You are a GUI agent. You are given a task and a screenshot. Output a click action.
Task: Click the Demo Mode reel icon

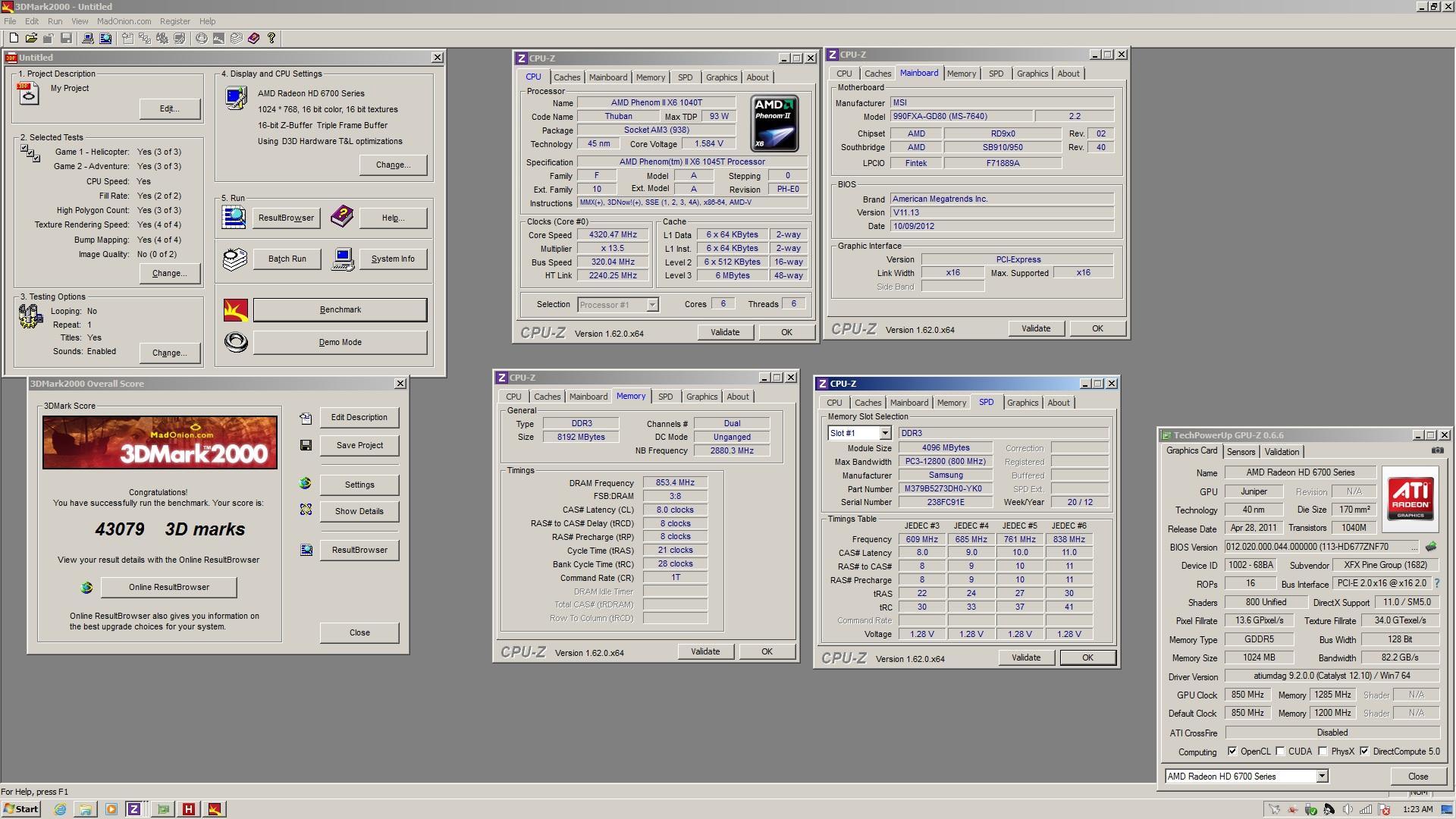(236, 342)
